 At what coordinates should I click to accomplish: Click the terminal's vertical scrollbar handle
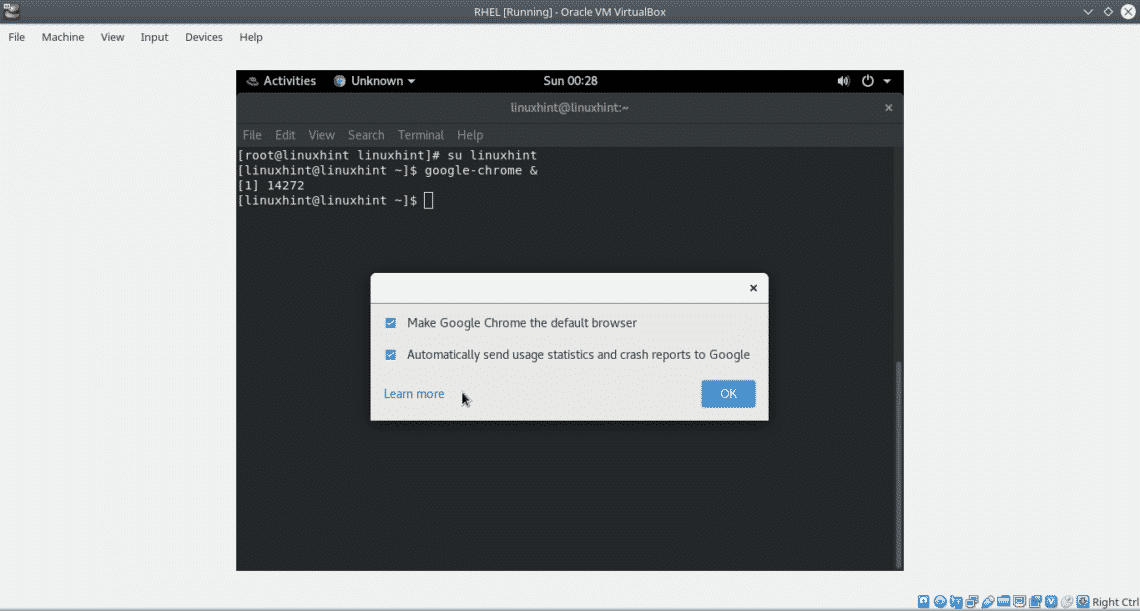pyautogui.click(x=899, y=466)
